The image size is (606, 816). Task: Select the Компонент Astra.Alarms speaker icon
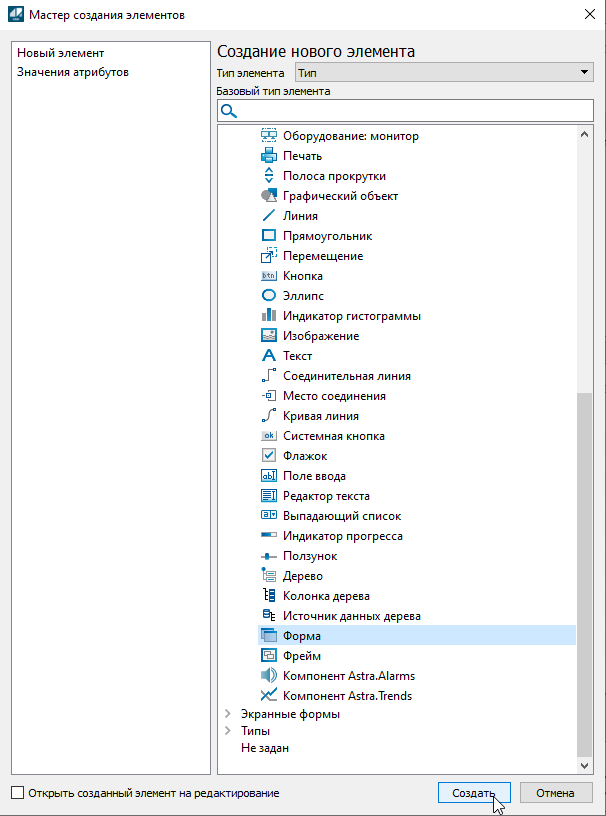click(x=268, y=676)
